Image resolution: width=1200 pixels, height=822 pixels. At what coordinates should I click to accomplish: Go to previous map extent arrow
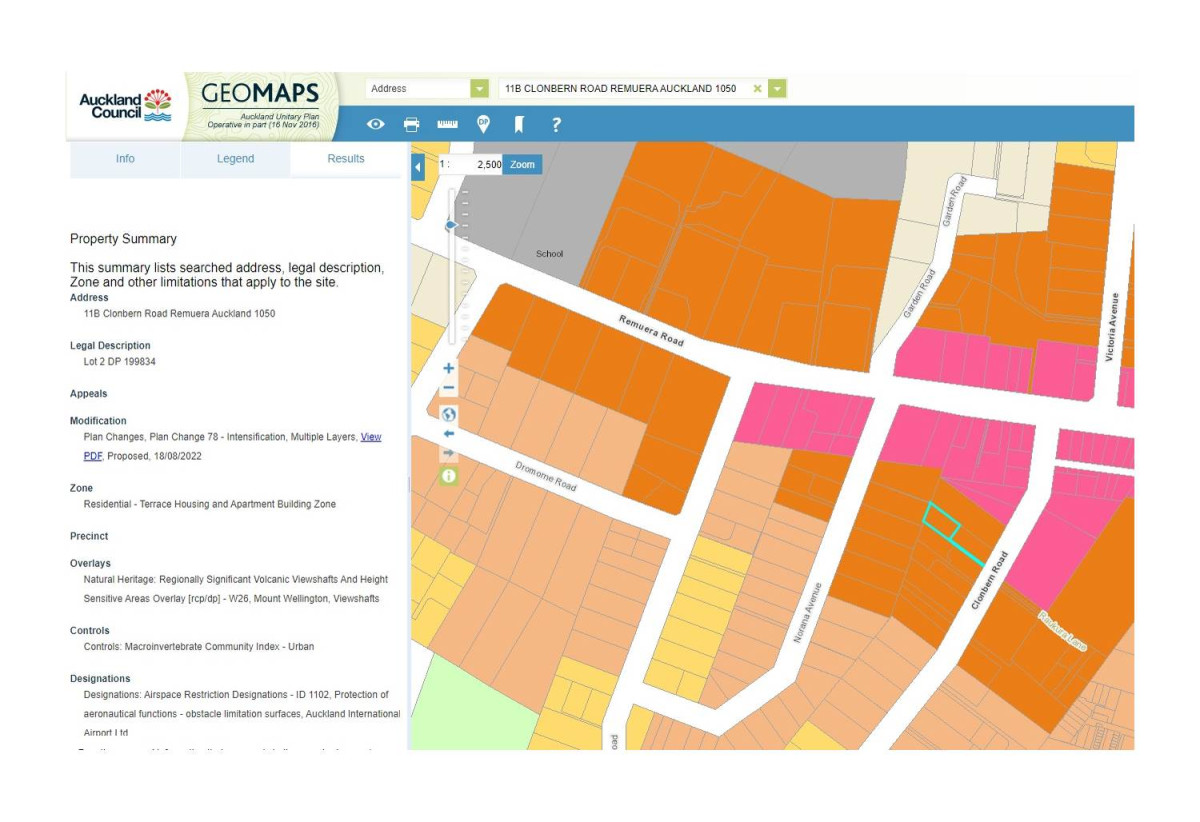449,434
